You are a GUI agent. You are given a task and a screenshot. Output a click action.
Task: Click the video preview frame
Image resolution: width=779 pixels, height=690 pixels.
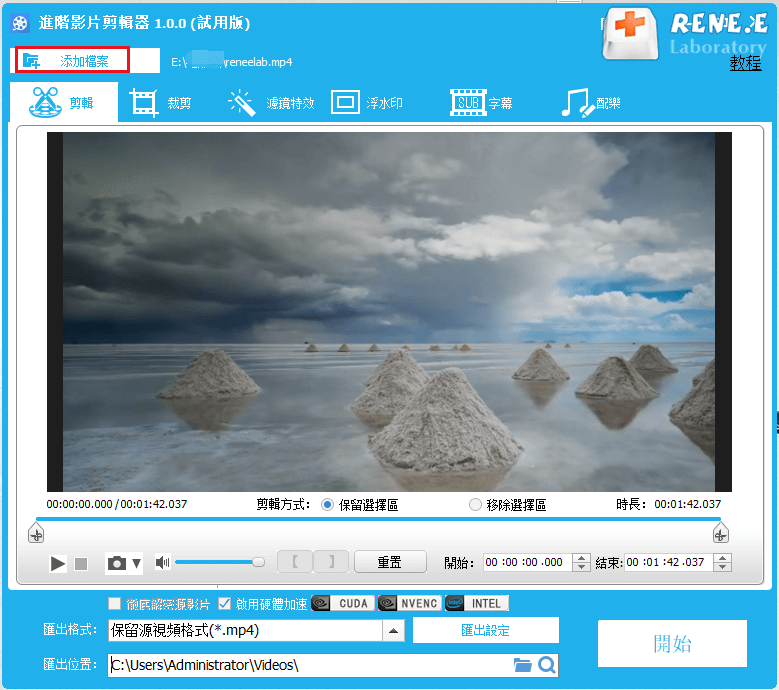tap(390, 312)
